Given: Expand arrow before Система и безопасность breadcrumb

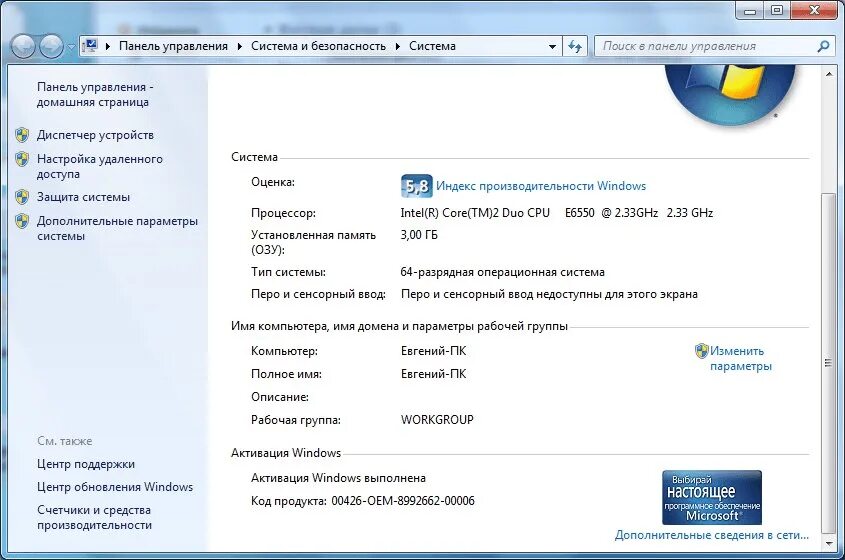Looking at the screenshot, I should pos(240,46).
